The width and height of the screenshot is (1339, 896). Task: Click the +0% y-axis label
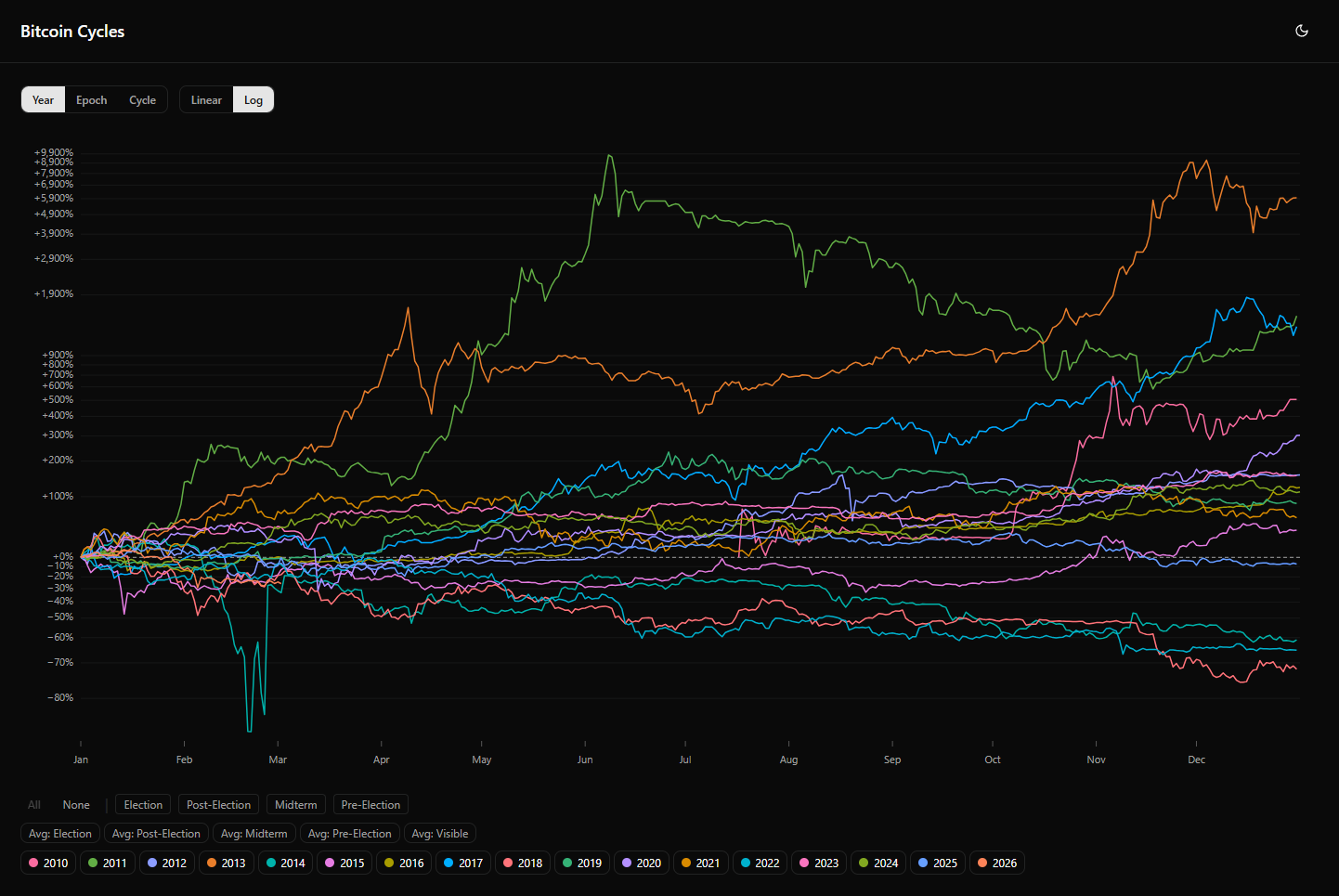tap(63, 556)
